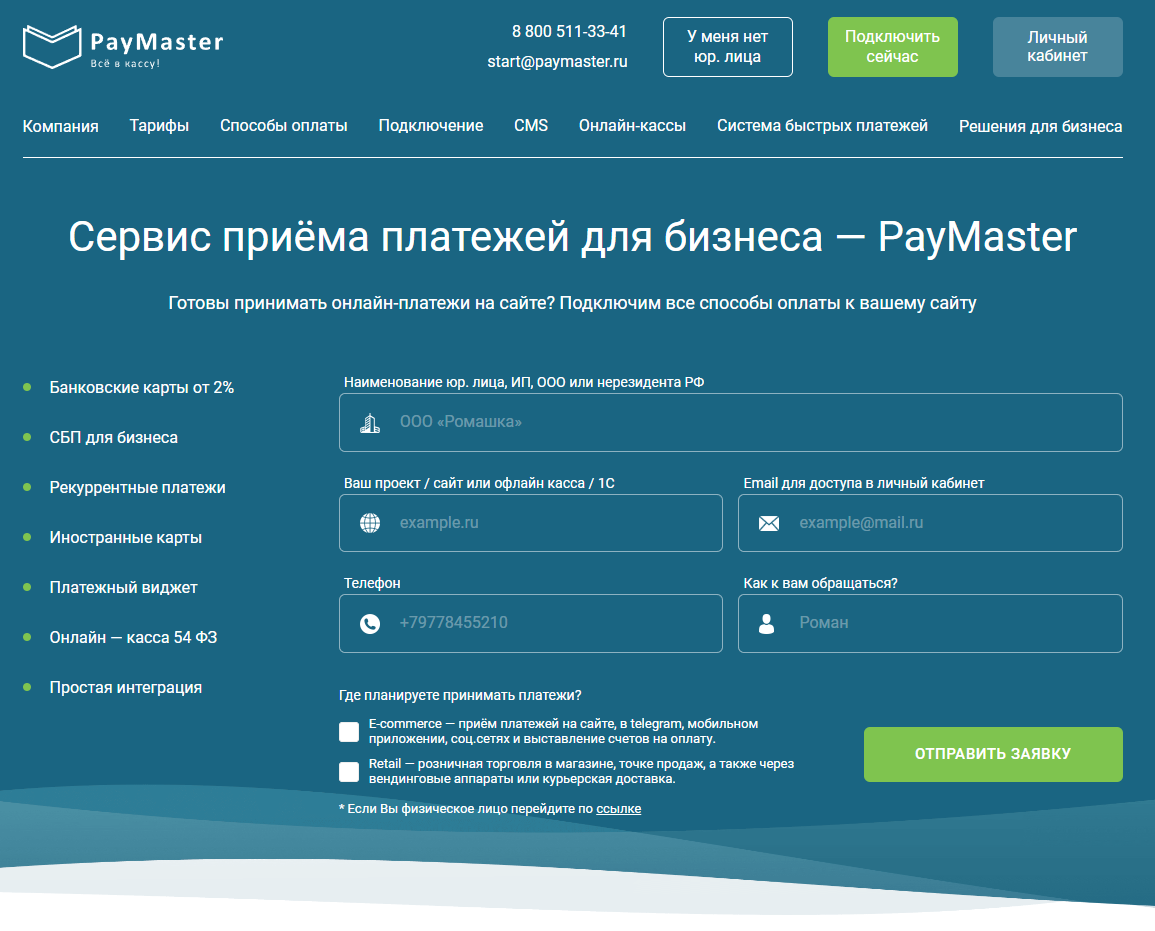The image size is (1155, 931).
Task: Click the building icon in company name field
Action: click(370, 422)
